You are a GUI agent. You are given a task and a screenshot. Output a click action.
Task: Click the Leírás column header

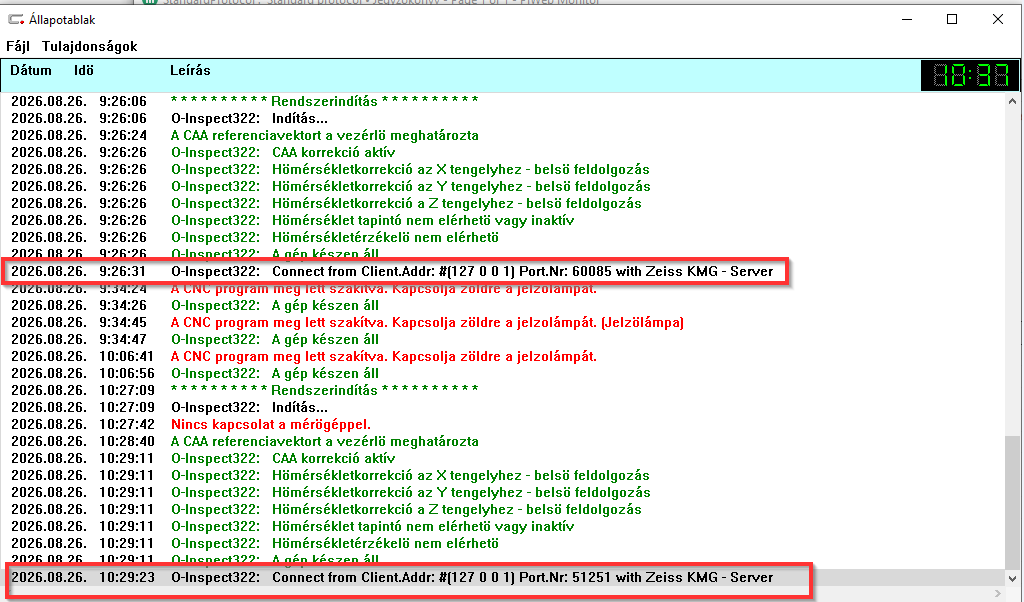point(190,71)
